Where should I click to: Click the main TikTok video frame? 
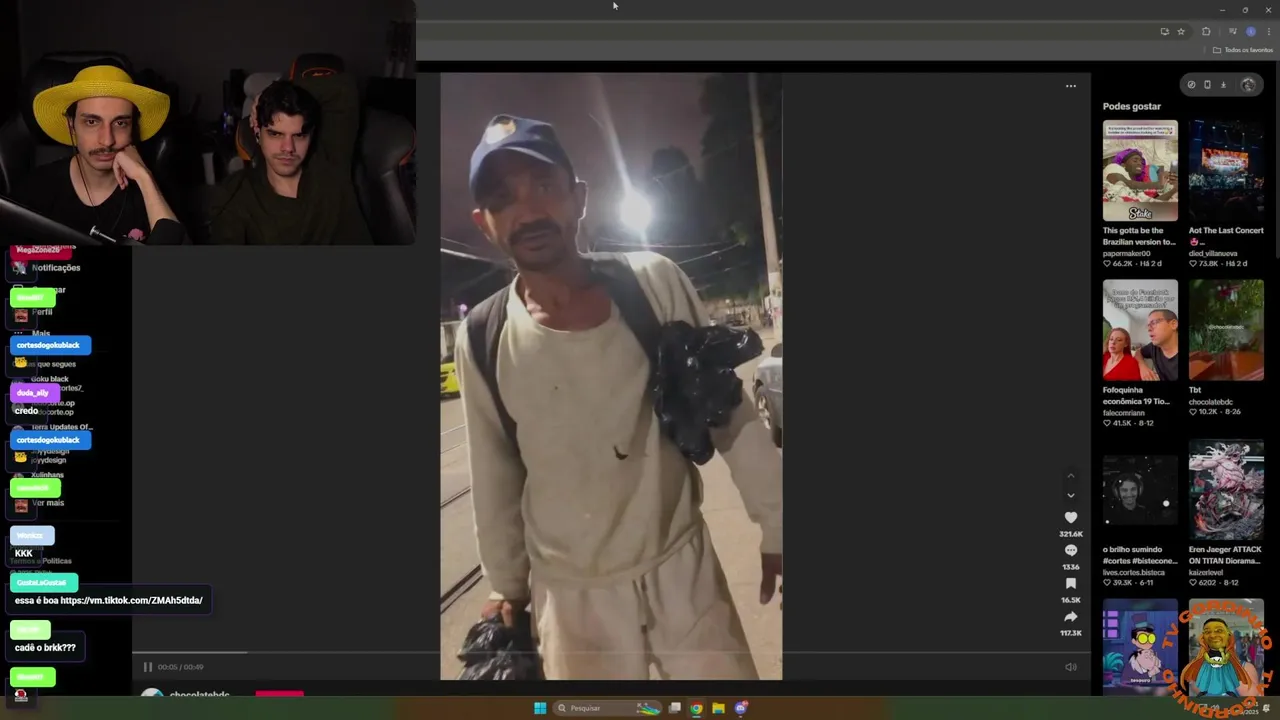point(611,376)
